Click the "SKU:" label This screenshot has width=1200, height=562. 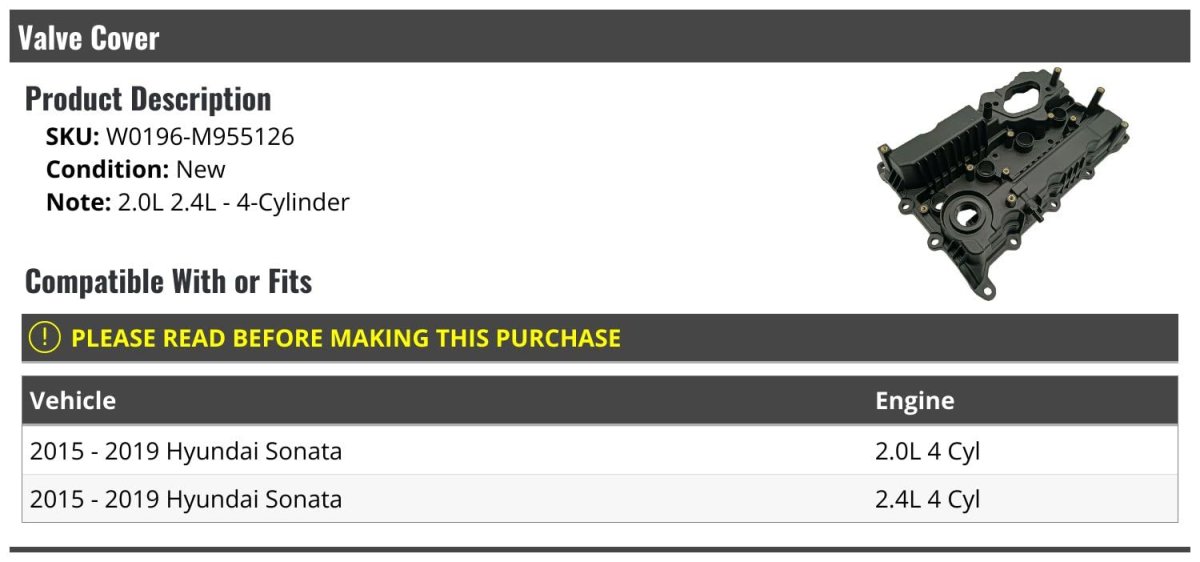coord(72,137)
